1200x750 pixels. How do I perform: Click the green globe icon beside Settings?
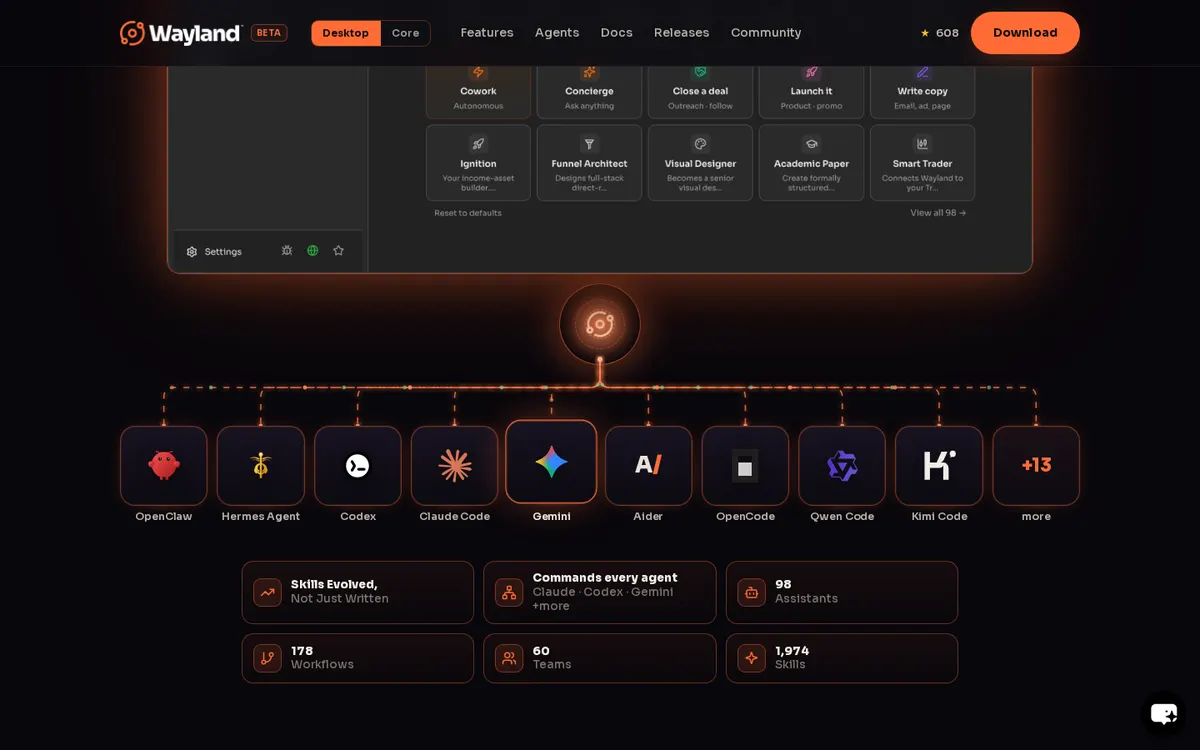click(313, 251)
